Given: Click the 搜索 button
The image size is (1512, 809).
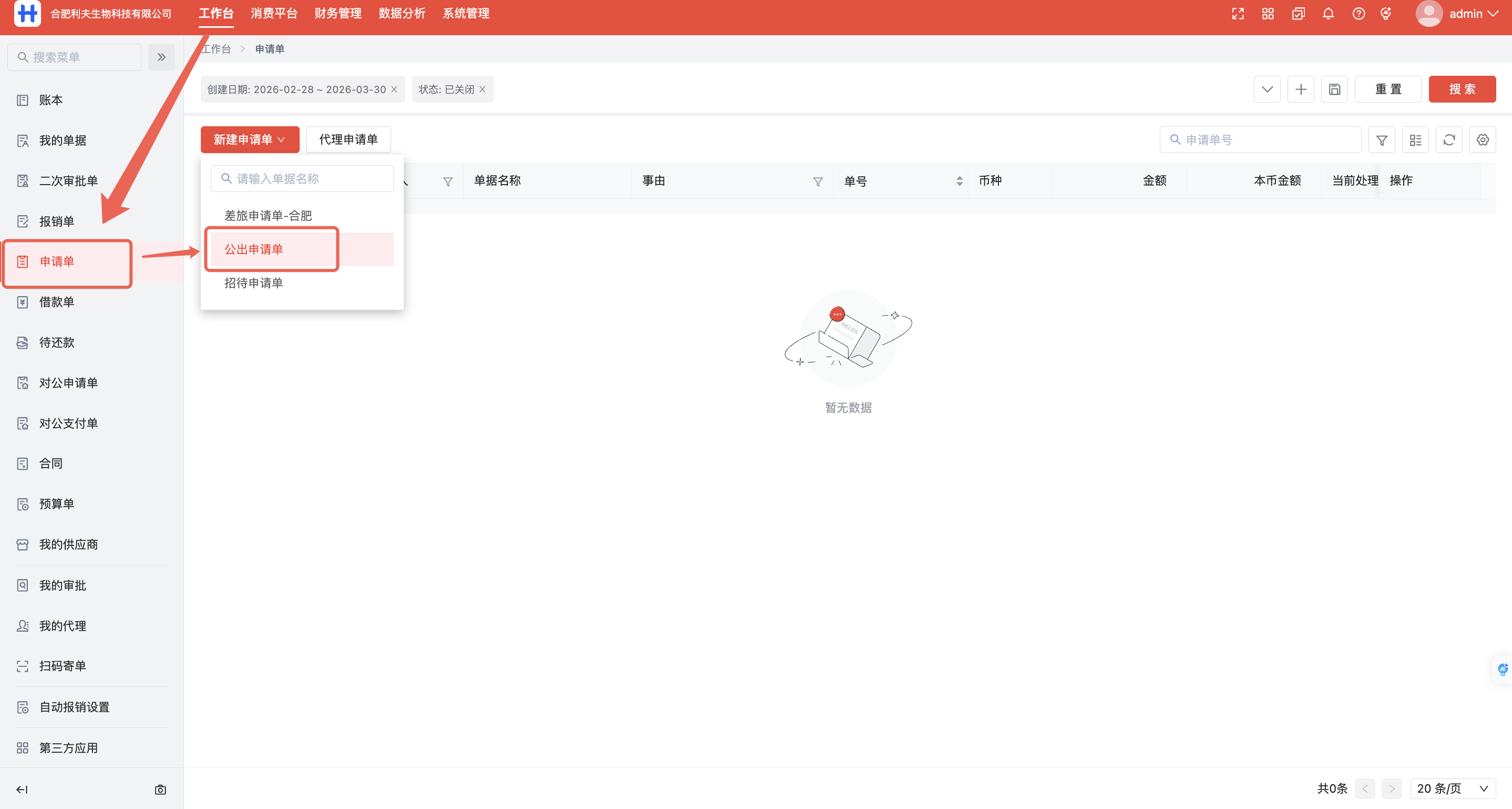Looking at the screenshot, I should [1462, 89].
